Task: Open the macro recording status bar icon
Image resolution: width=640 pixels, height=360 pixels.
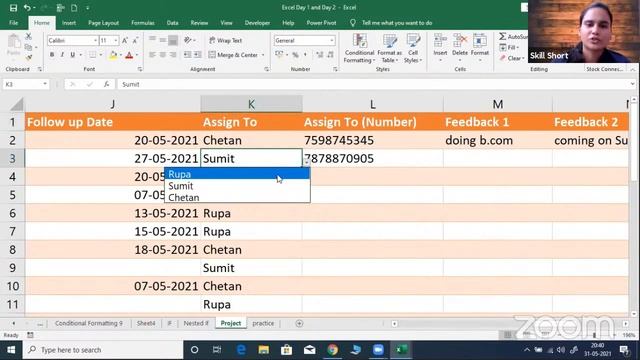Action: [30, 335]
